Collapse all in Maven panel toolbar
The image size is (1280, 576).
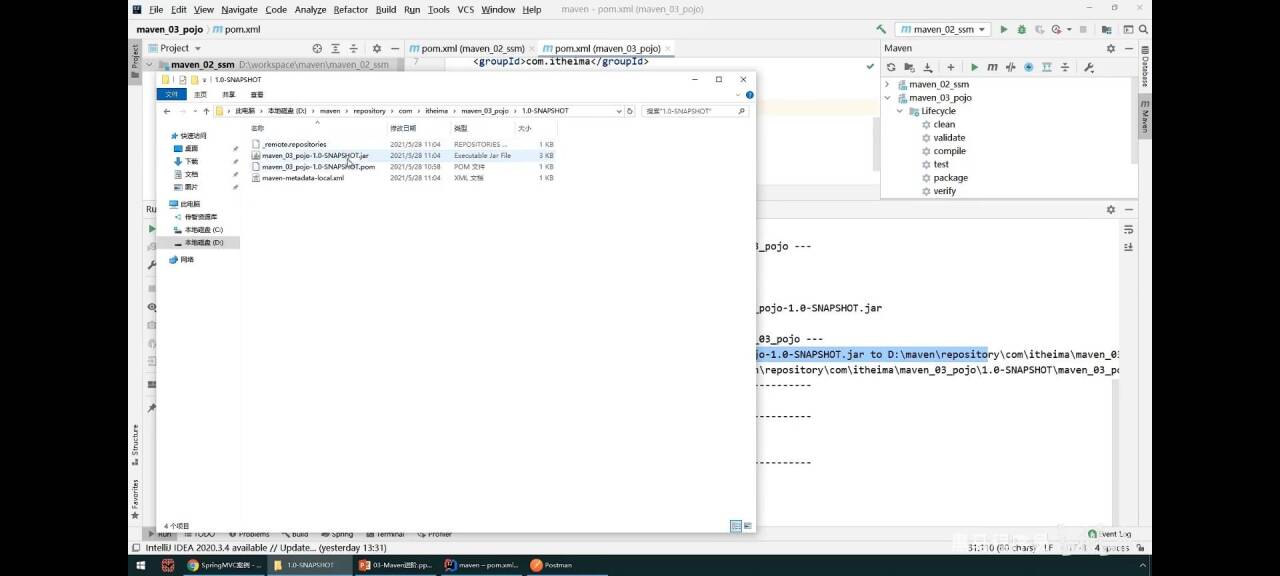click(x=1066, y=67)
